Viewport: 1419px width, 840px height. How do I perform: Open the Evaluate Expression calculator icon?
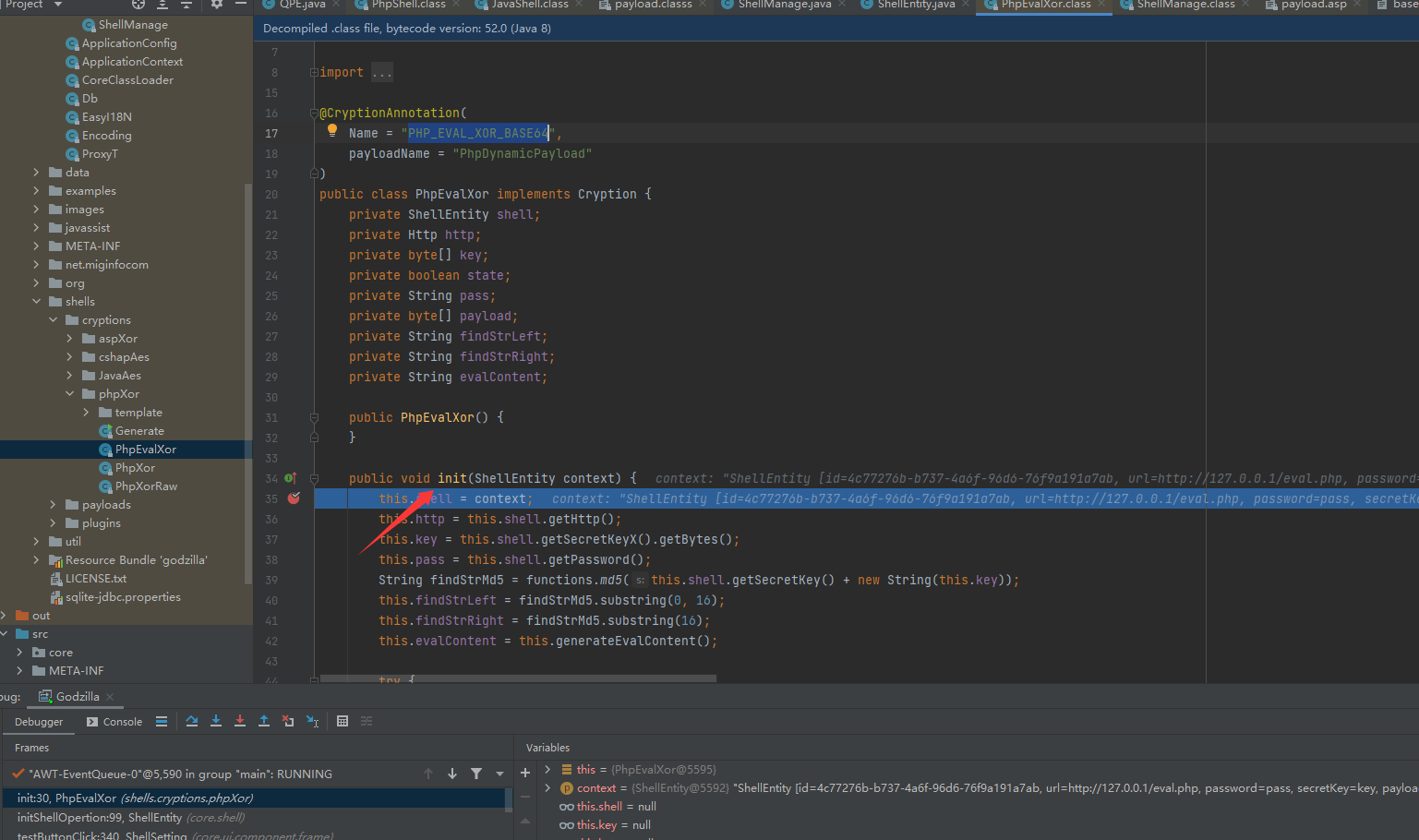tap(343, 721)
